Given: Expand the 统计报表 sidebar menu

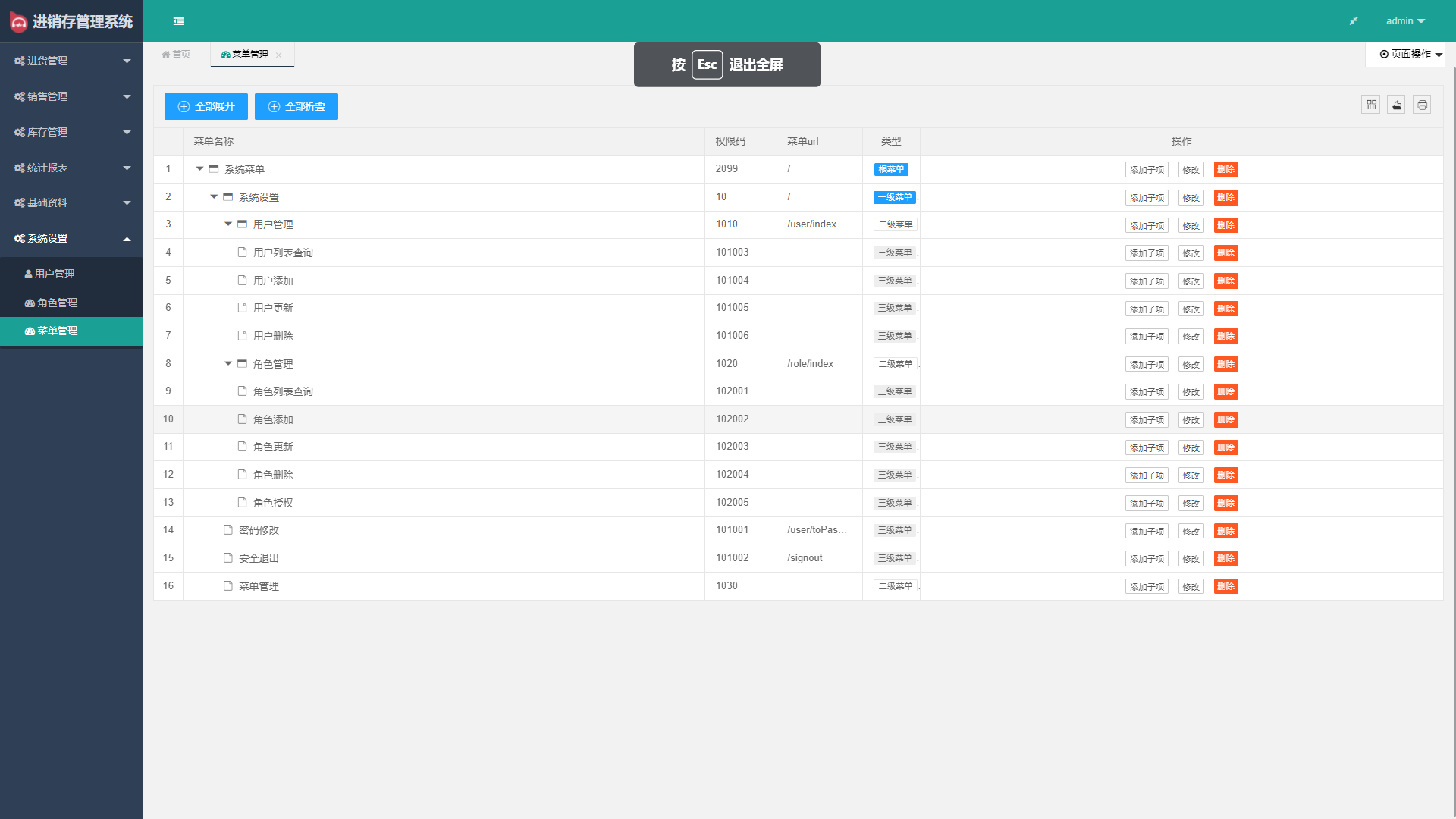Looking at the screenshot, I should coord(71,168).
